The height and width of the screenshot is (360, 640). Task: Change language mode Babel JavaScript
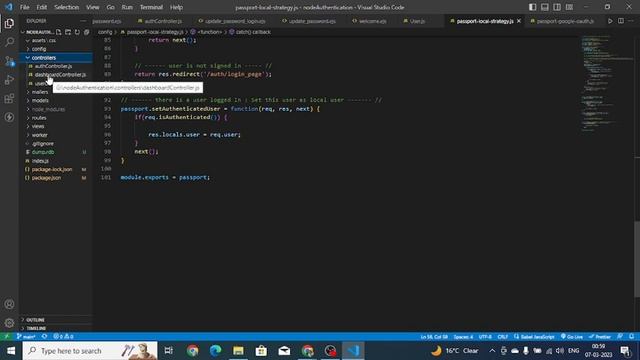[x=534, y=337]
